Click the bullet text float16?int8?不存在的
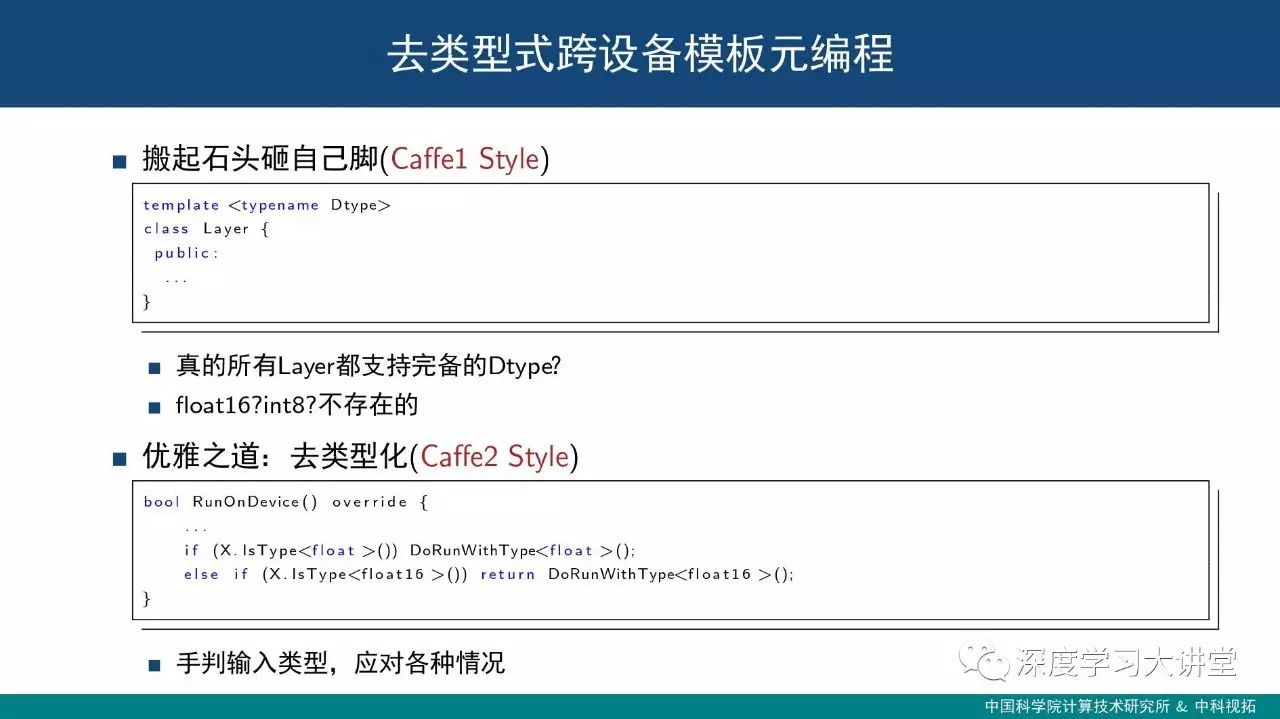The height and width of the screenshot is (719, 1280). 297,405
